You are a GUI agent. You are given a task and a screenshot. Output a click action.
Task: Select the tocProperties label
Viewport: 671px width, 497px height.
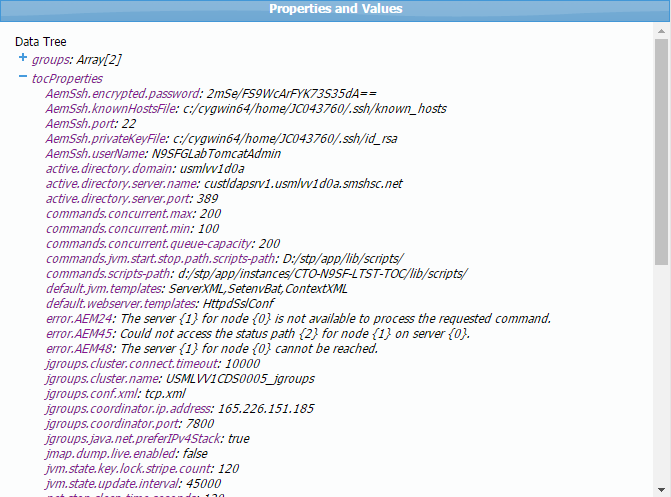(x=67, y=79)
